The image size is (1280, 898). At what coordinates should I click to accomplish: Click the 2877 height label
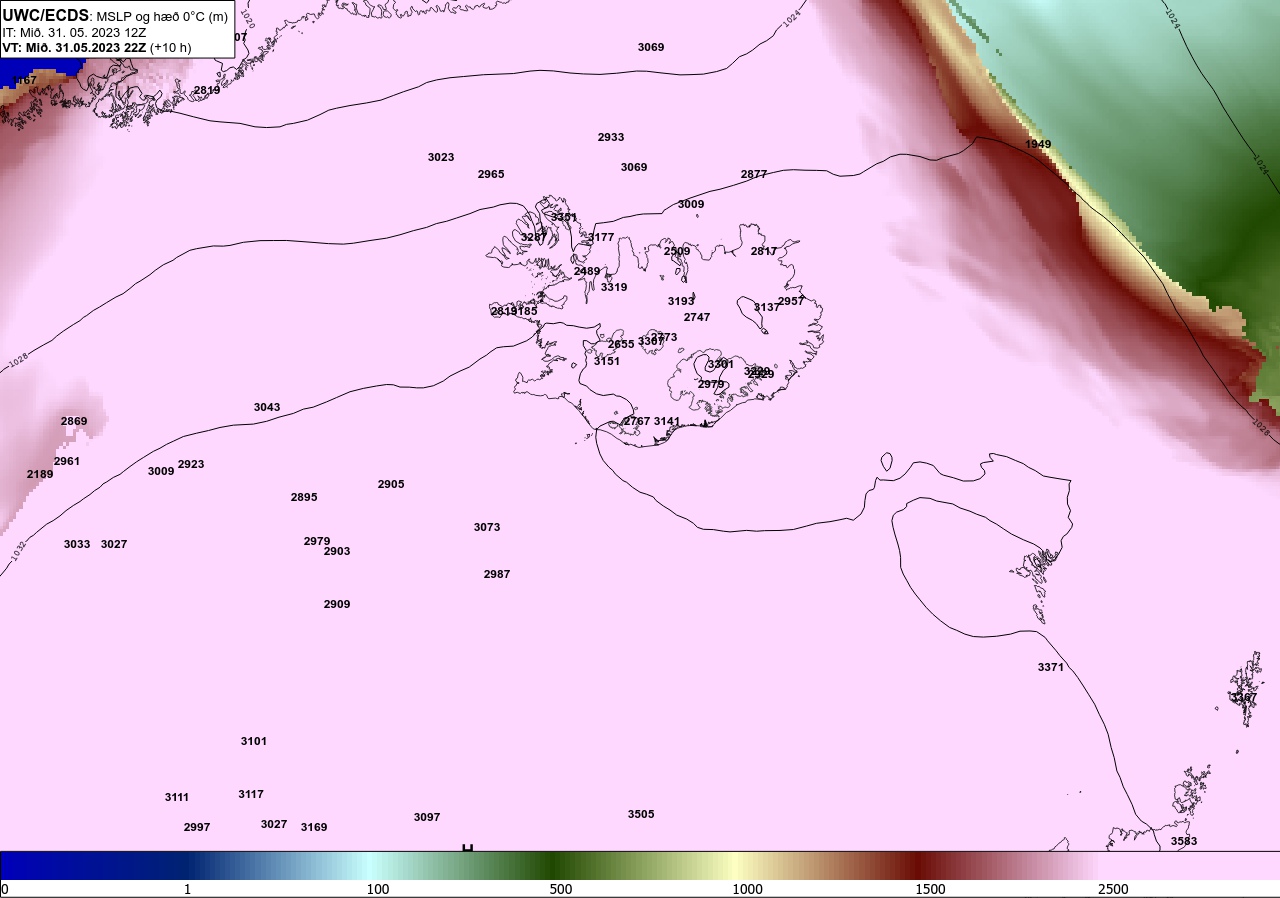[754, 174]
